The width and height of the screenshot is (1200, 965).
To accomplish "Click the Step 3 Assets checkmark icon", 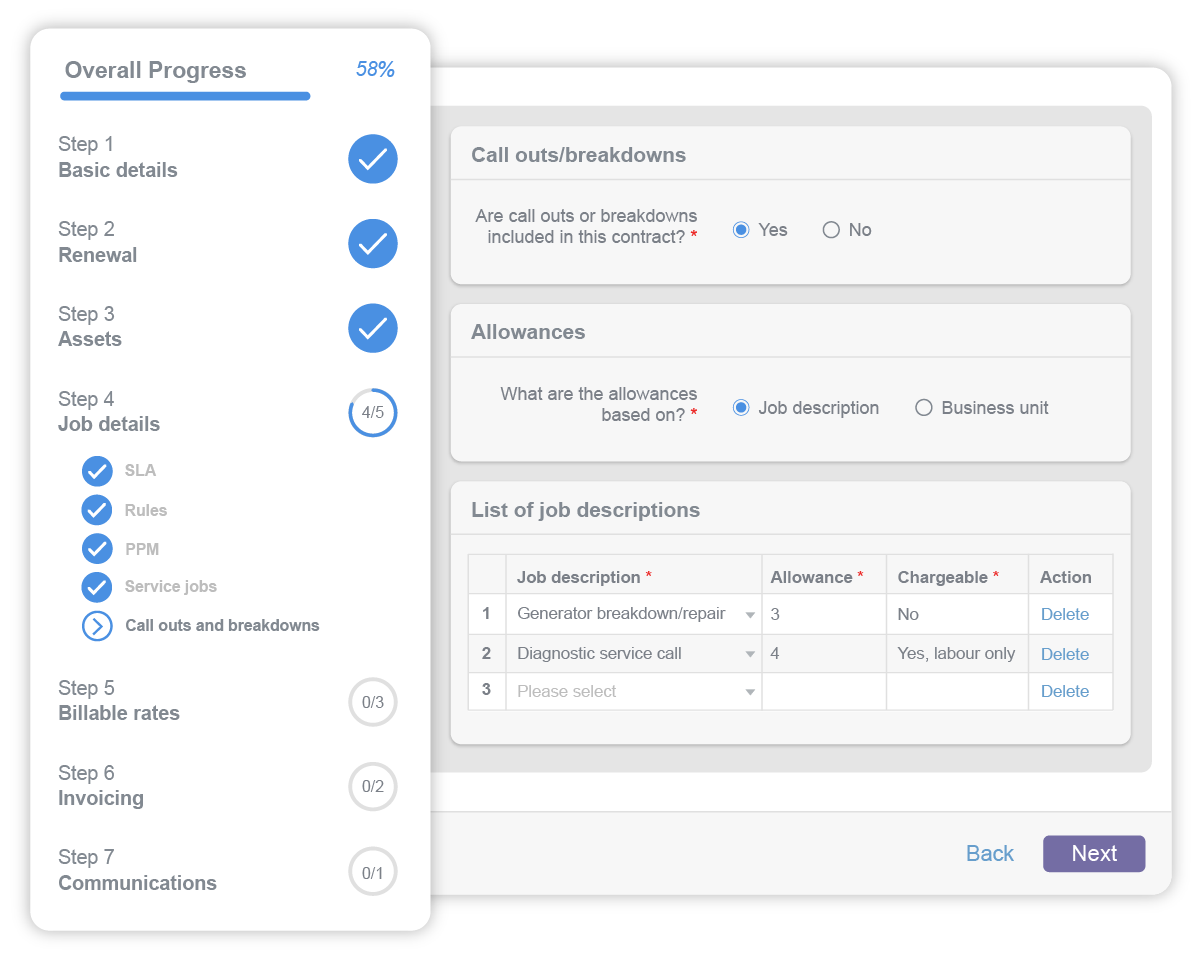I will tap(373, 329).
